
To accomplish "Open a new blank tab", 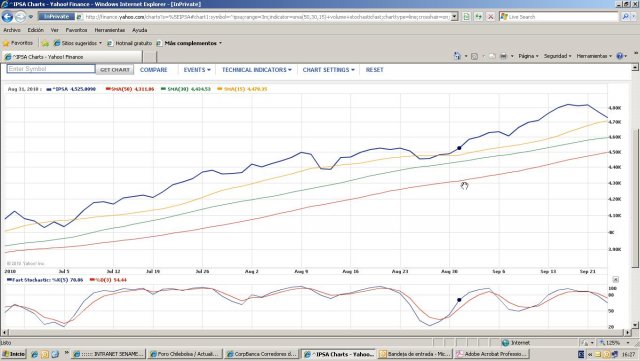I will point(149,57).
